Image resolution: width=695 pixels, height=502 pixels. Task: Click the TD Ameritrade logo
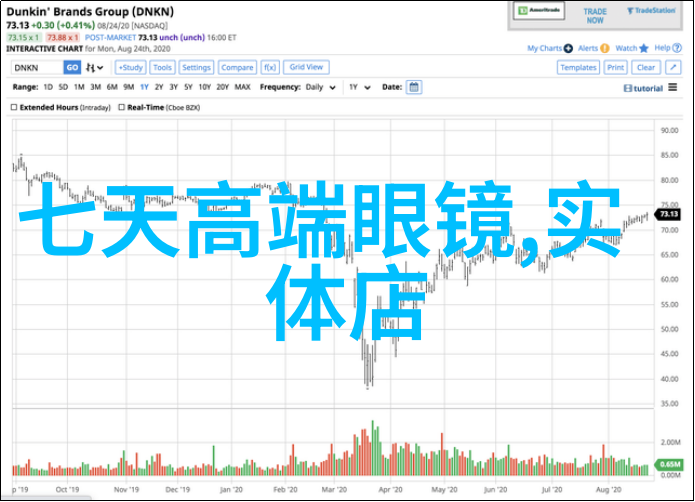click(x=539, y=11)
